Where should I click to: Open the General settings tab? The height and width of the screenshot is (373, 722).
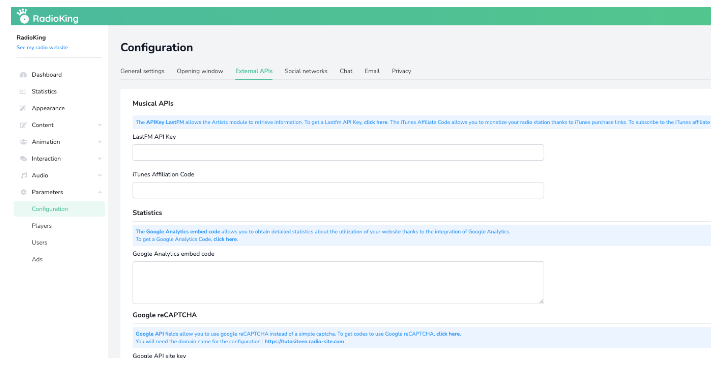(142, 71)
